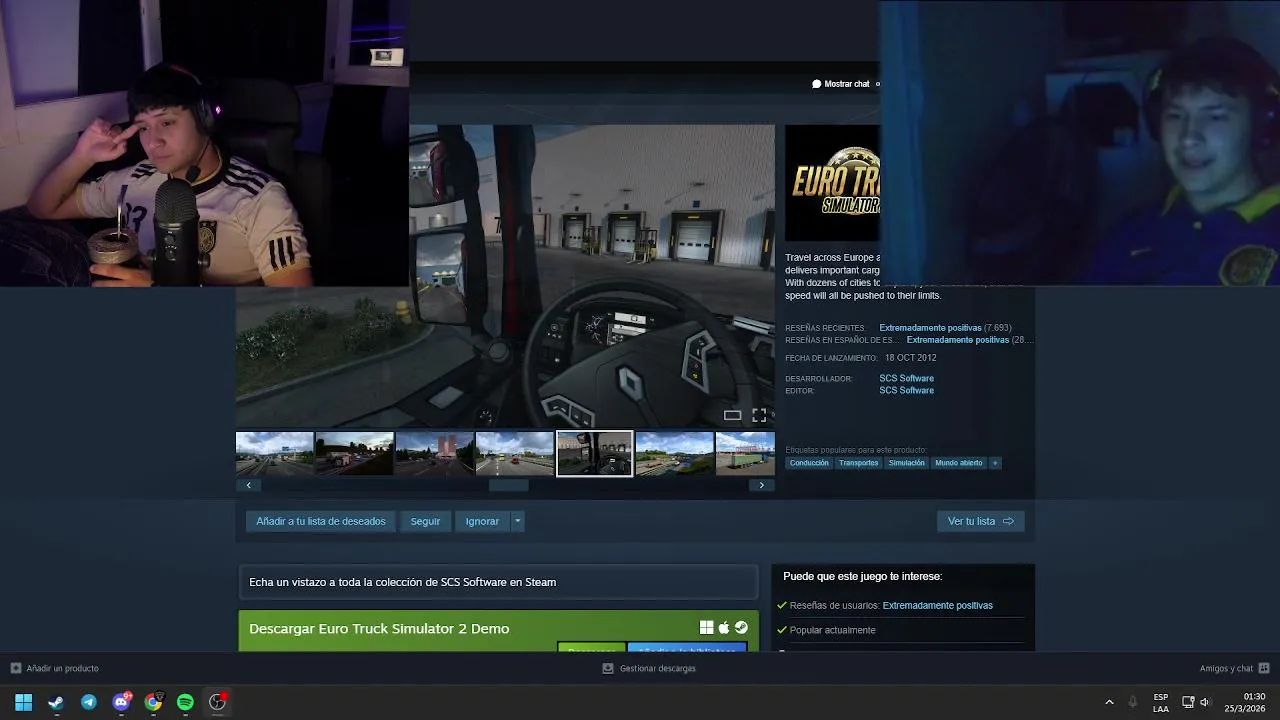Open Discord from the taskbar

pyautogui.click(x=121, y=702)
